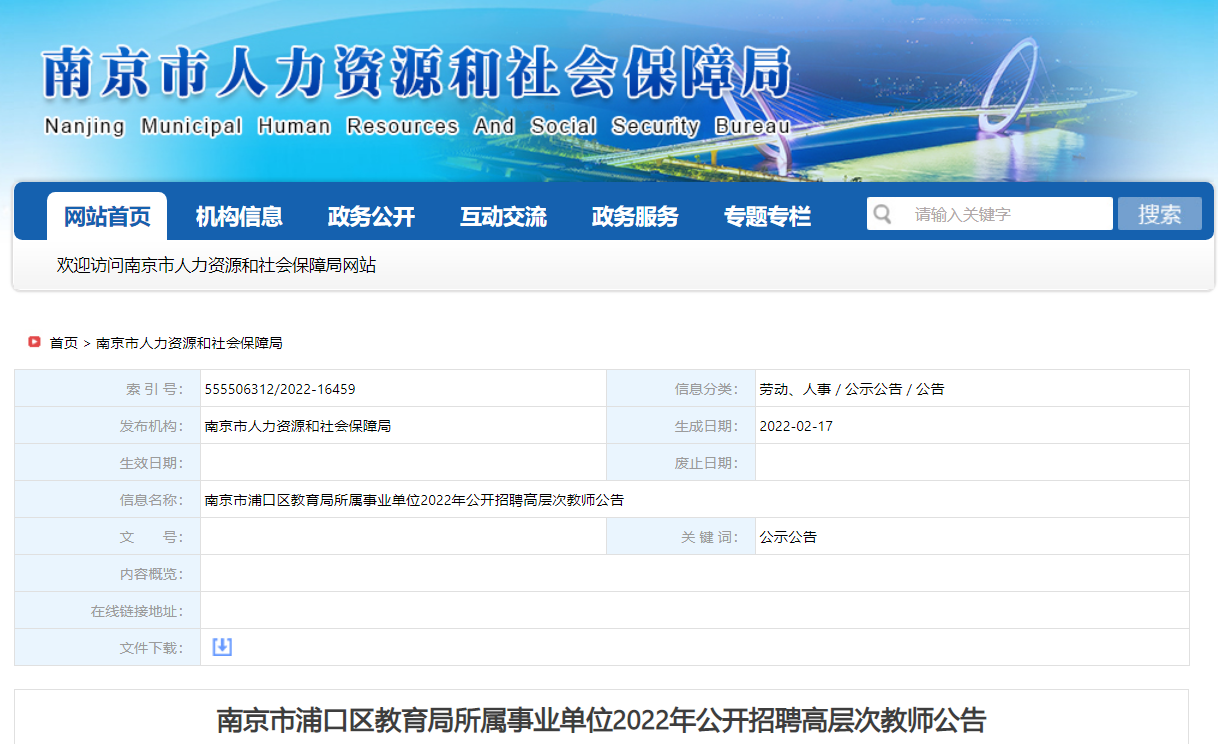
Task: Select the 信息分类 value 劳动、人事 / 公示公告 / 公告
Action: [852, 389]
